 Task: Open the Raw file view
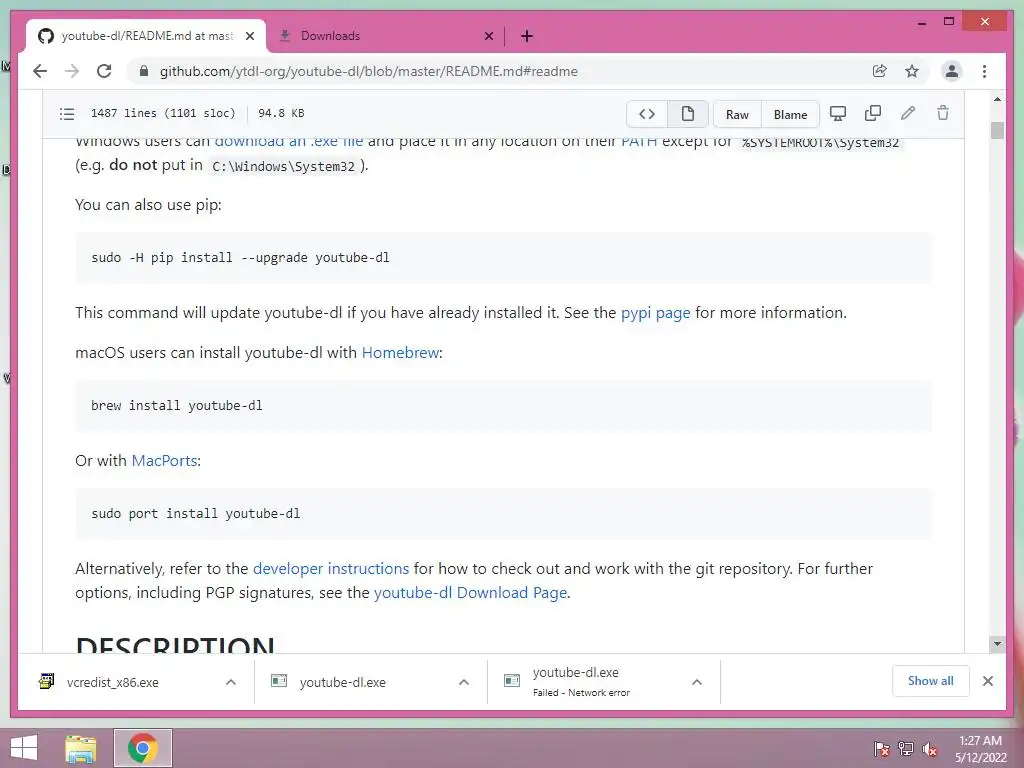tap(737, 114)
